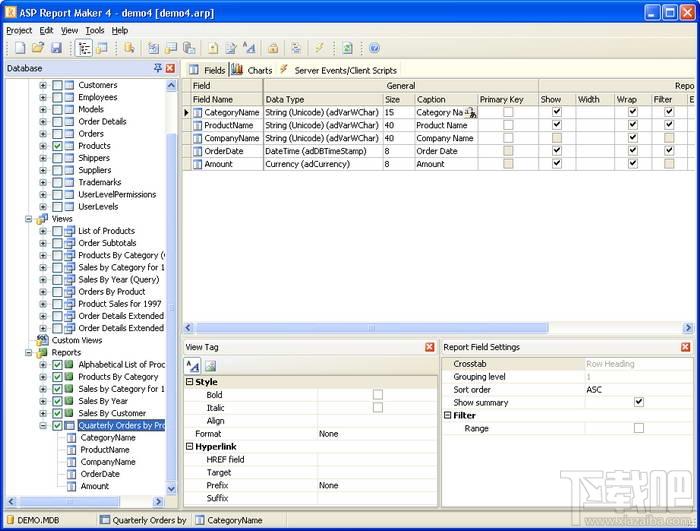This screenshot has height=531, width=700.
Task: Check the Customers table checkbox
Action: 57,85
